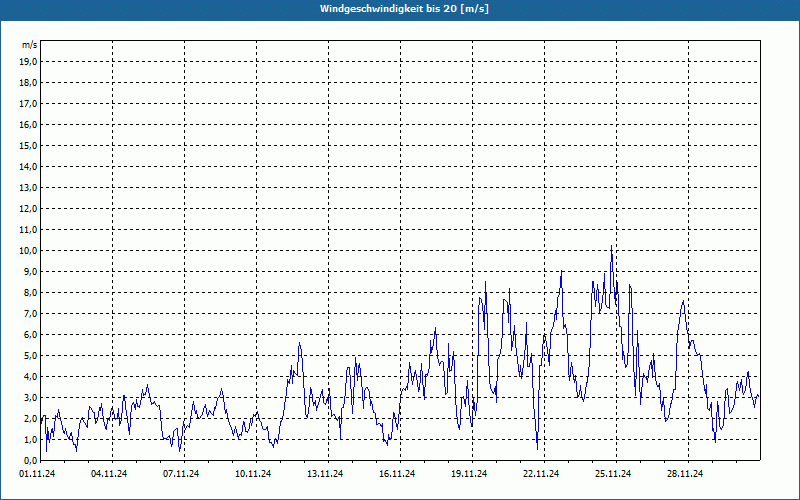Click the 2,0 y-axis value
800x500 pixels.
[30, 418]
